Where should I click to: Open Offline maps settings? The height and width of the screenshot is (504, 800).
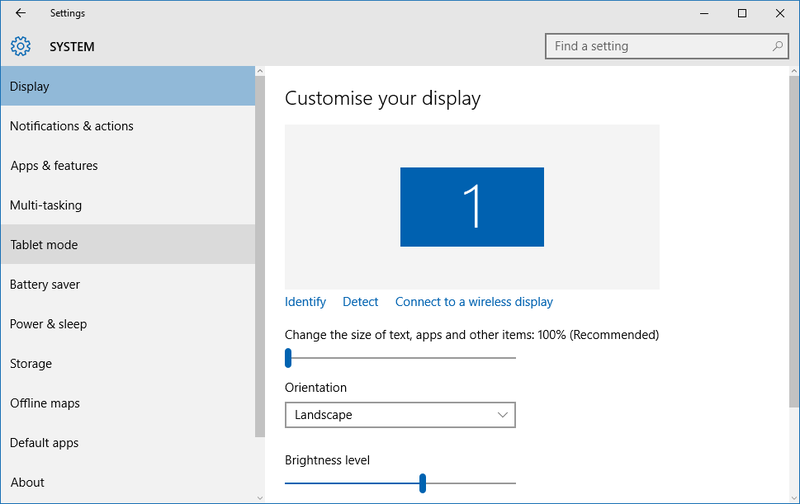click(x=128, y=403)
